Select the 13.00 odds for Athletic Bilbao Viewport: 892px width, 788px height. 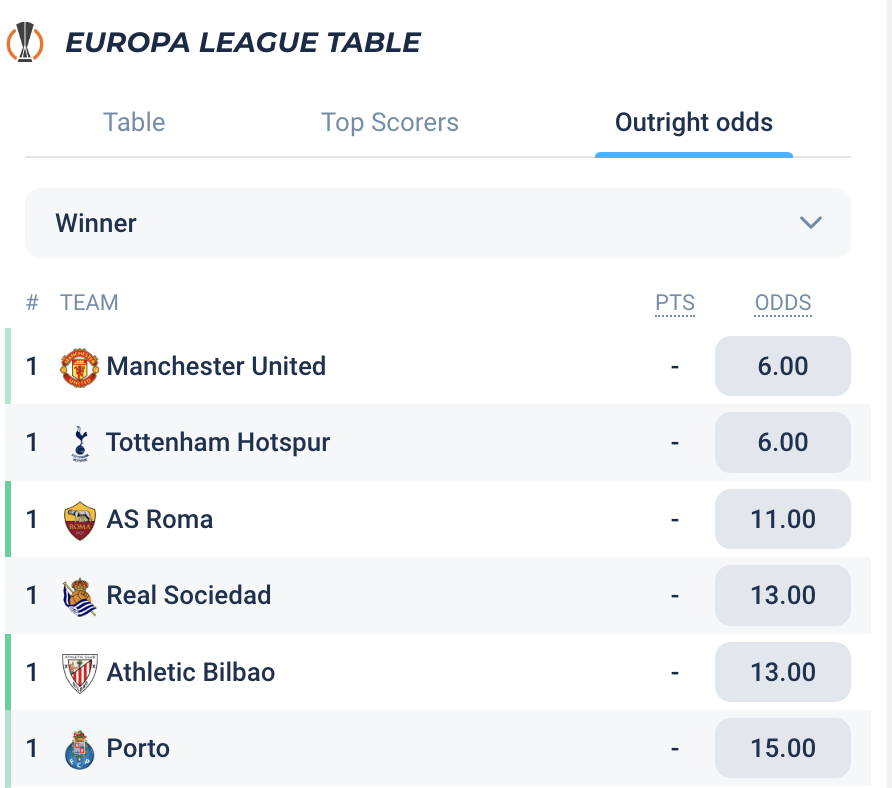click(783, 672)
